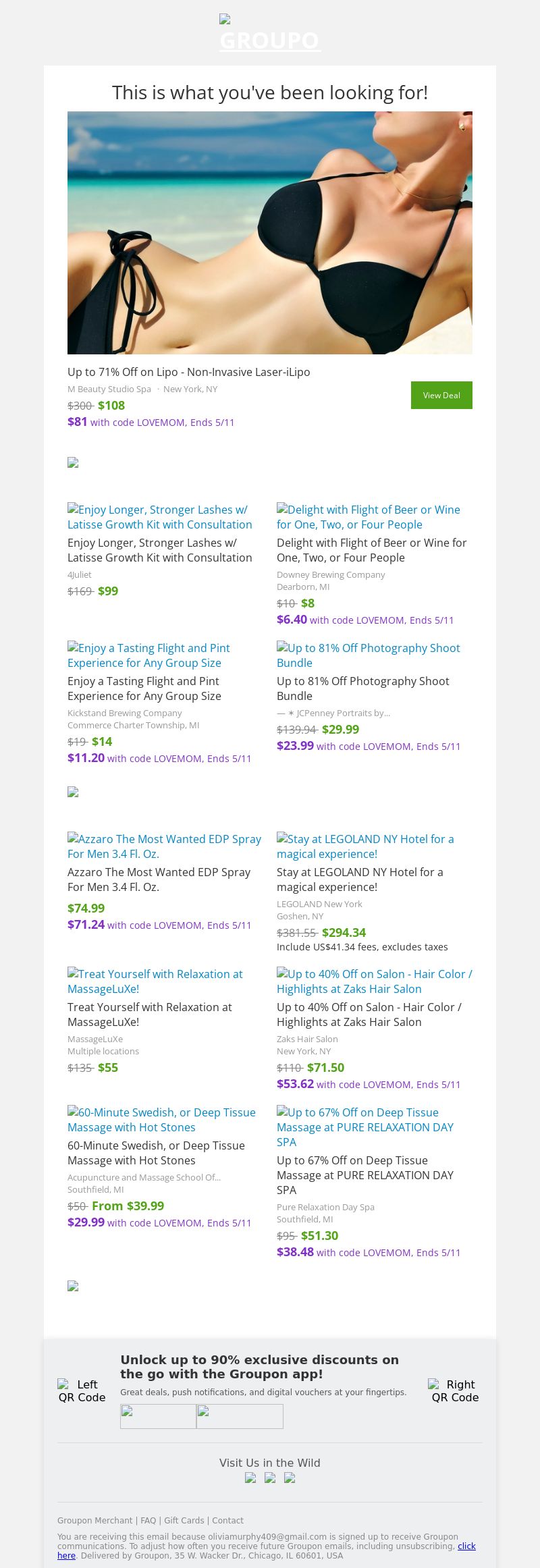Click the Groupon logo in the header
The image size is (540, 1568).
(269, 34)
